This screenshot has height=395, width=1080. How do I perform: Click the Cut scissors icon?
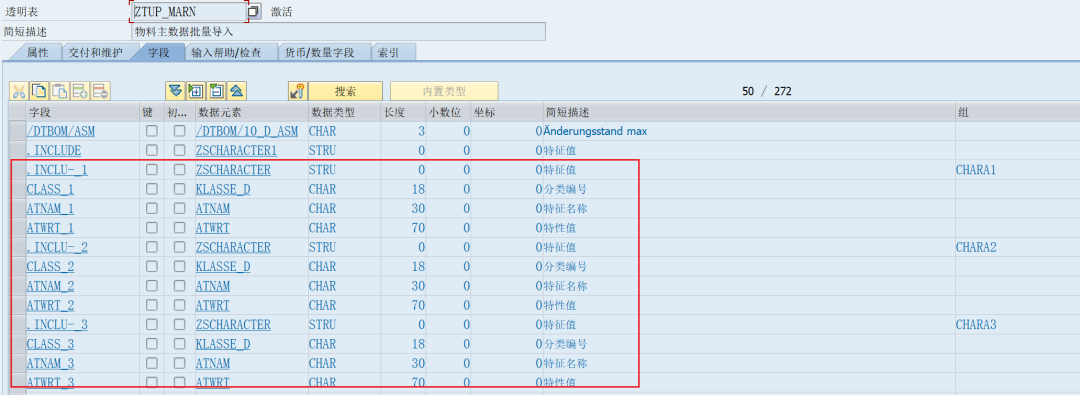(x=19, y=91)
